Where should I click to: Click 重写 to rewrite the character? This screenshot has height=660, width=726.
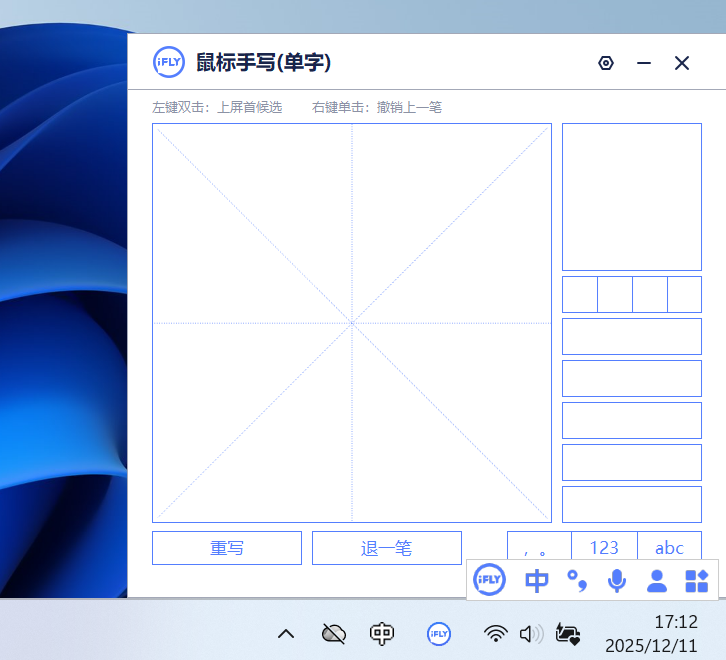(227, 548)
